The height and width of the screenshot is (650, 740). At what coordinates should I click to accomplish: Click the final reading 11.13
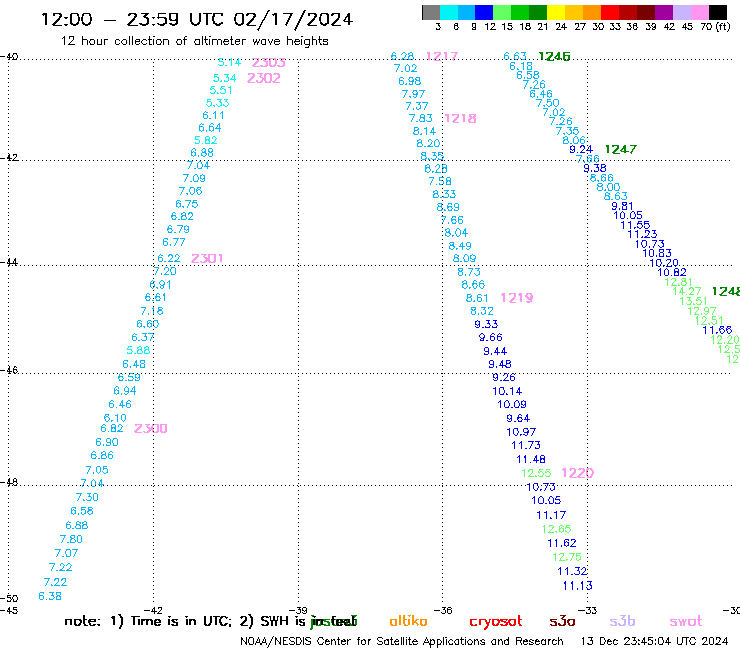[577, 585]
